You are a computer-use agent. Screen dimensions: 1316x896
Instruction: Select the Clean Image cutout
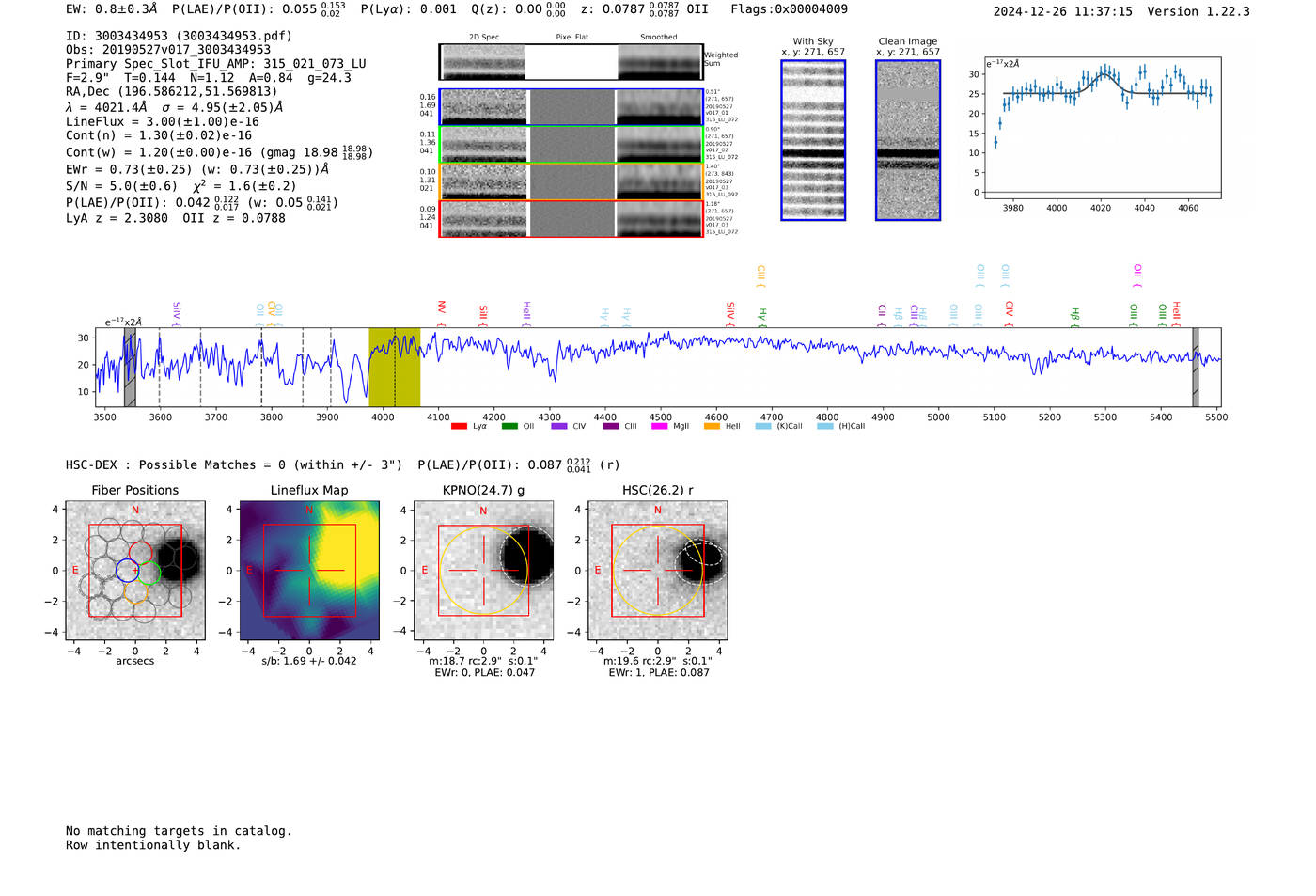point(908,140)
